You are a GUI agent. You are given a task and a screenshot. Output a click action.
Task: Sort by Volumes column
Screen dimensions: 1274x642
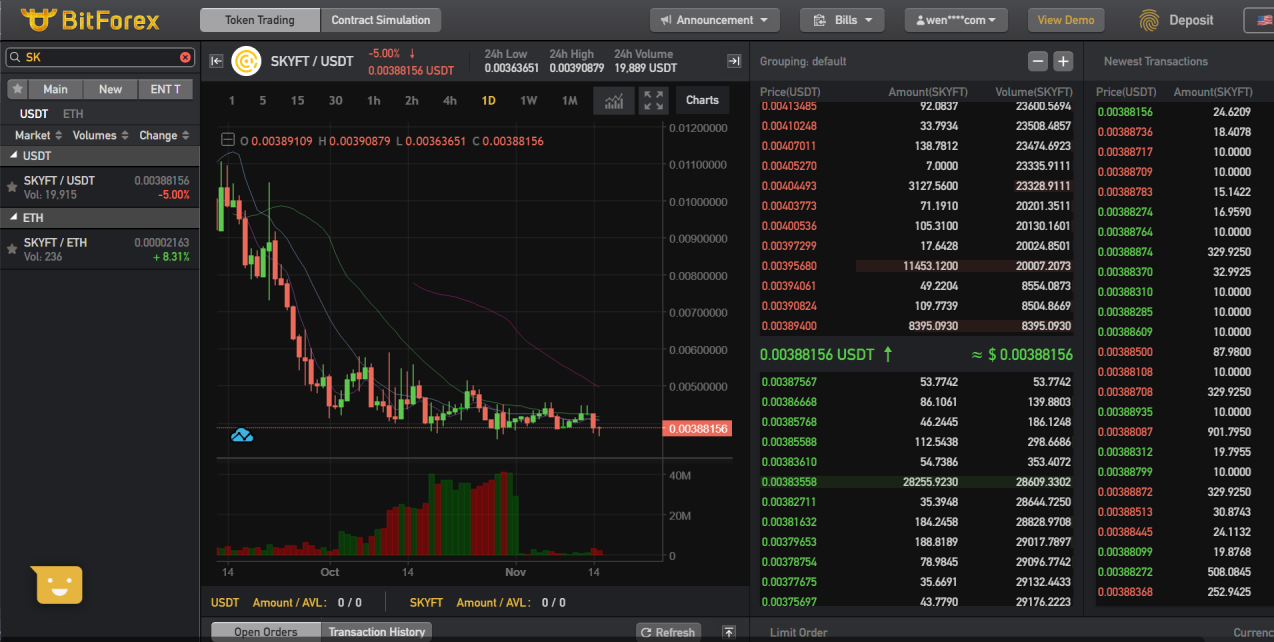pos(99,135)
